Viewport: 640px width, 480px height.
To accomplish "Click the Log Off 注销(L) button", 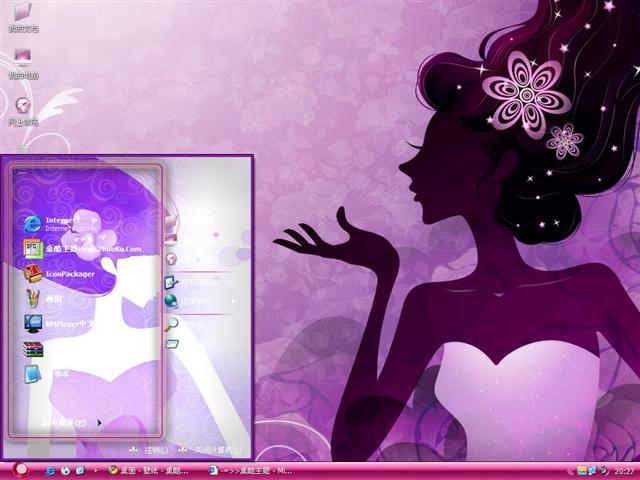I will (149, 450).
